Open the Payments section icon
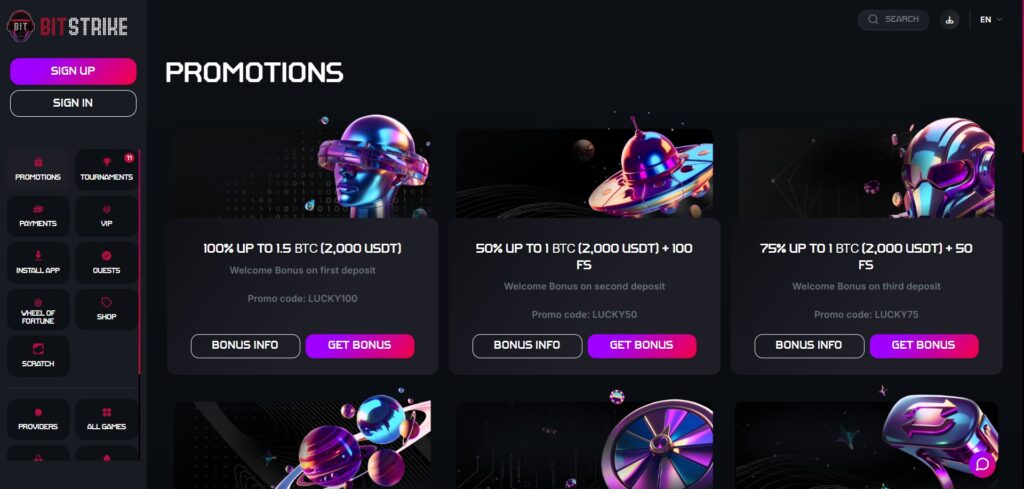Image resolution: width=1024 pixels, height=489 pixels. pyautogui.click(x=38, y=214)
